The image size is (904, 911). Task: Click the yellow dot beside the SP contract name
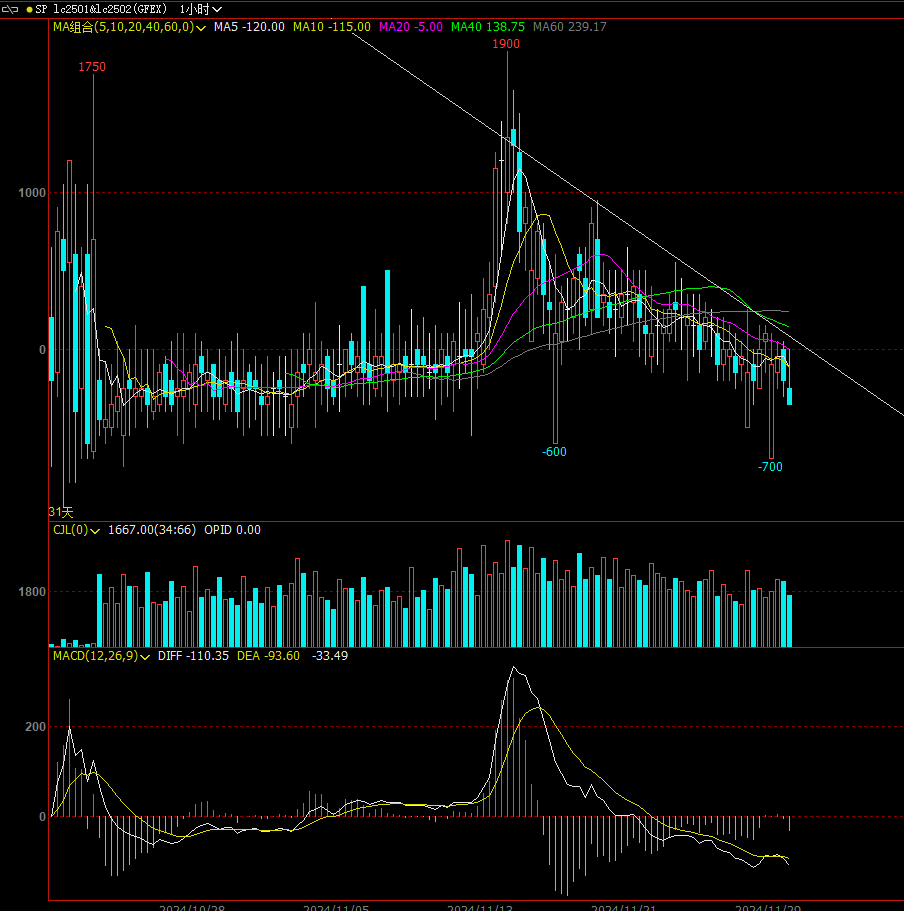(x=31, y=8)
